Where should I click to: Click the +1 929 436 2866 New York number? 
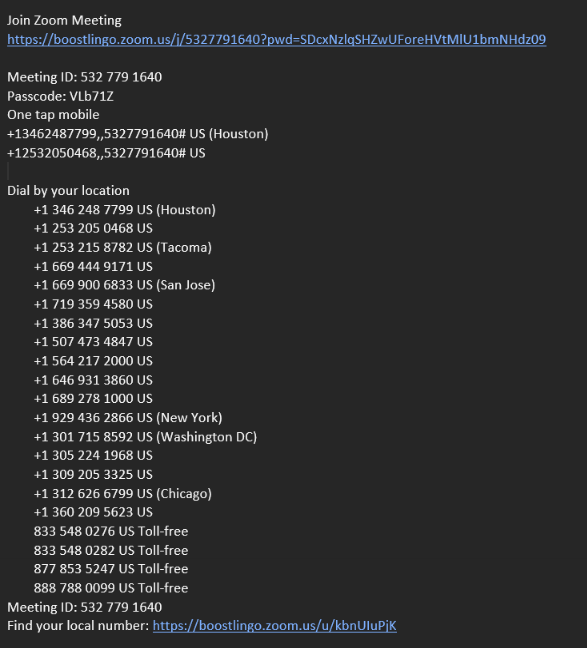[x=128, y=417]
